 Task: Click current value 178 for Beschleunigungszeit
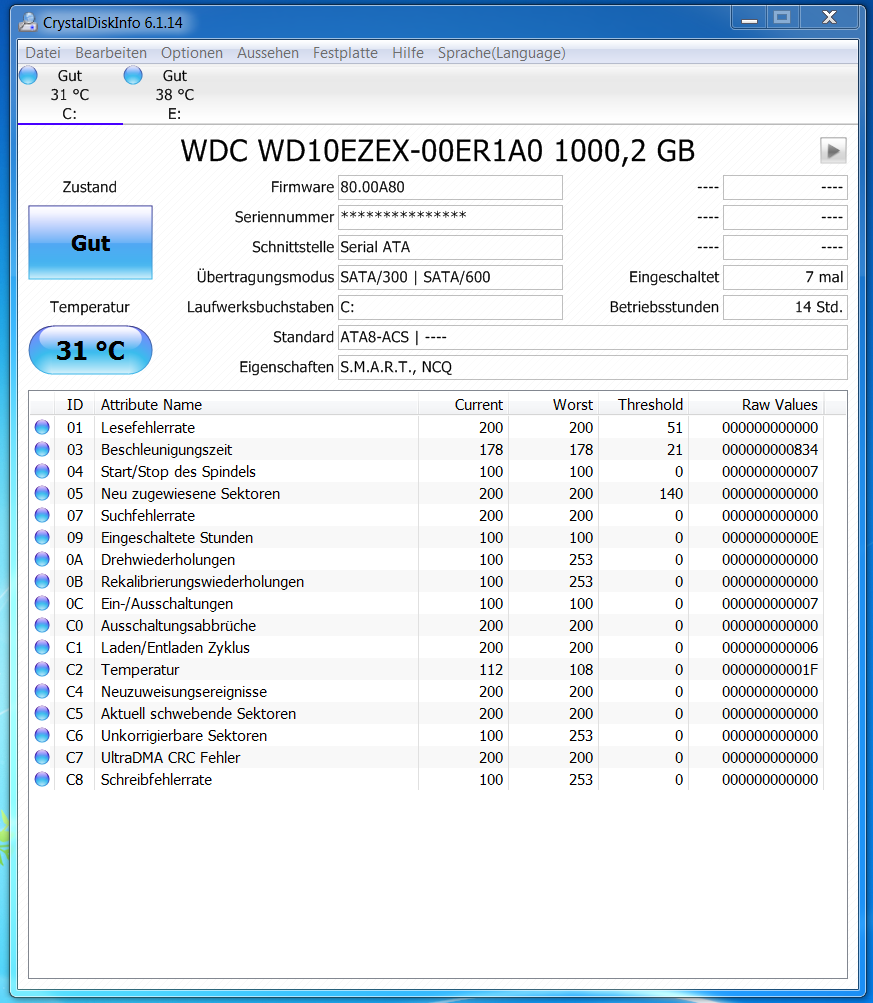pos(491,450)
